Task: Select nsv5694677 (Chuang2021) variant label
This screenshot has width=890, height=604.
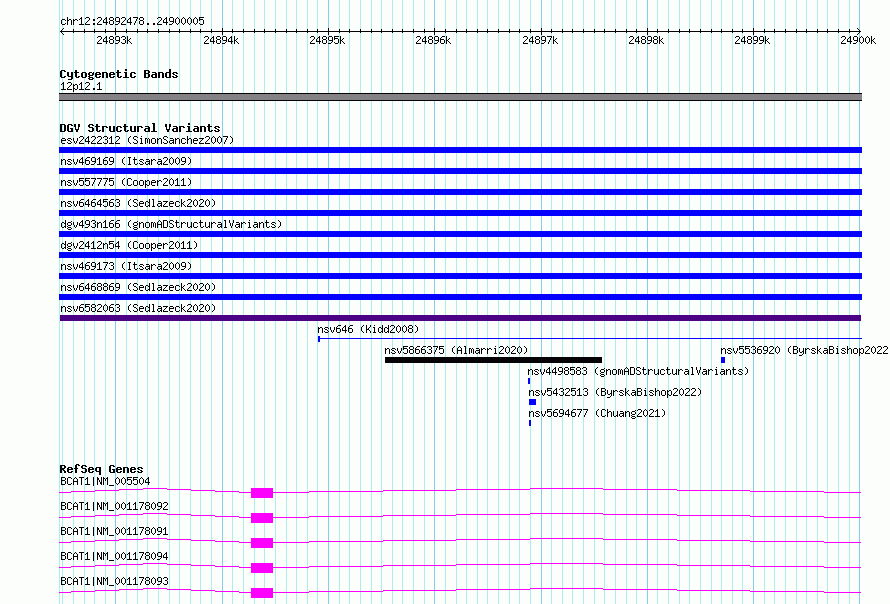Action: point(597,413)
